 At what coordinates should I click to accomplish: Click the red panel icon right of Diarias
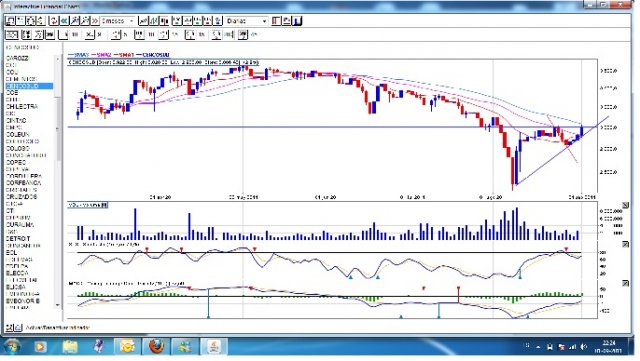point(276,21)
